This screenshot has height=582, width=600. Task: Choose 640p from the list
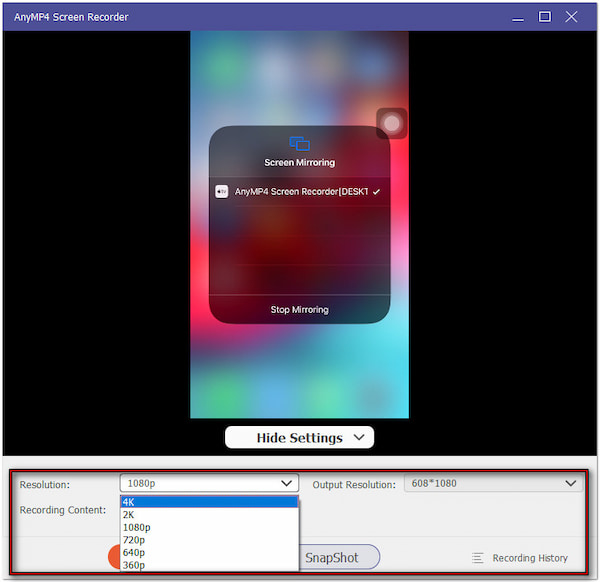click(209, 553)
